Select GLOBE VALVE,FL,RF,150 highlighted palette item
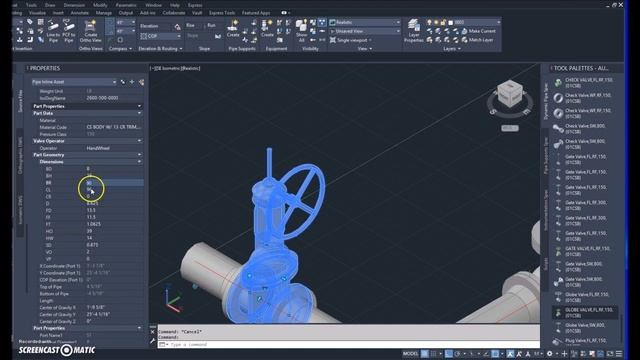This screenshot has height=360, width=640. pos(586,313)
